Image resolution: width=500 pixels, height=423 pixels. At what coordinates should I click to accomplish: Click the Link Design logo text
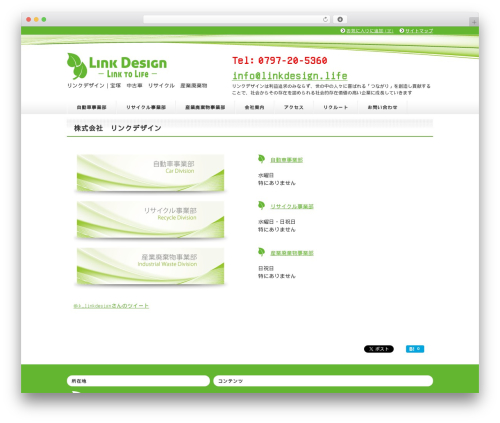point(128,67)
